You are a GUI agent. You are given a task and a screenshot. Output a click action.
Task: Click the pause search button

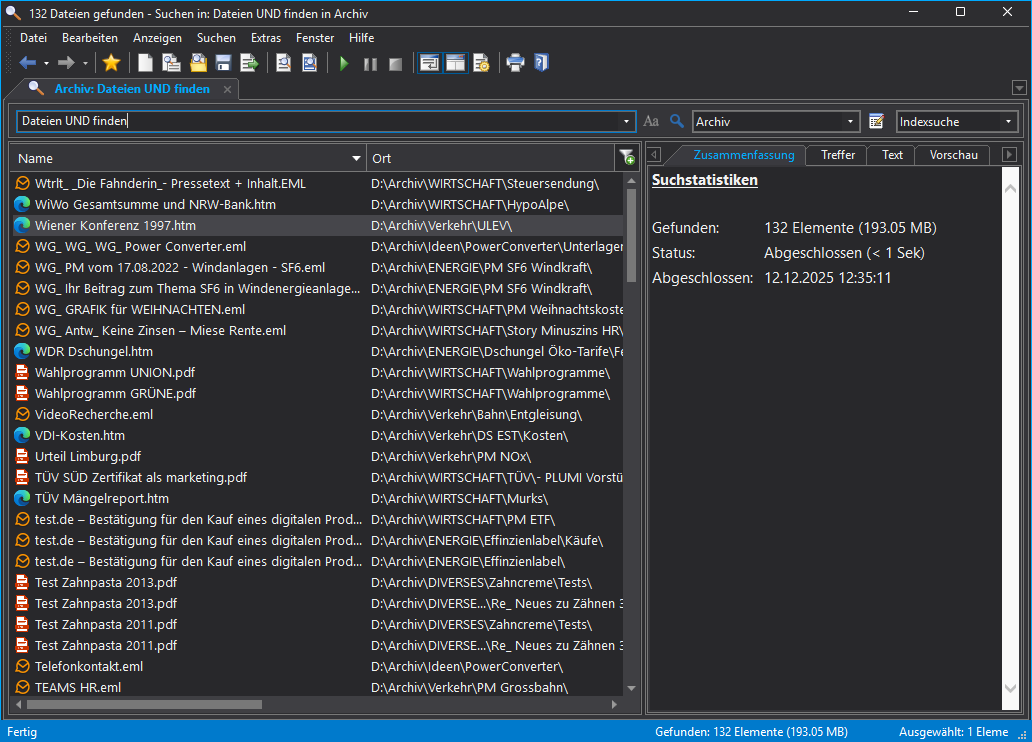(371, 64)
